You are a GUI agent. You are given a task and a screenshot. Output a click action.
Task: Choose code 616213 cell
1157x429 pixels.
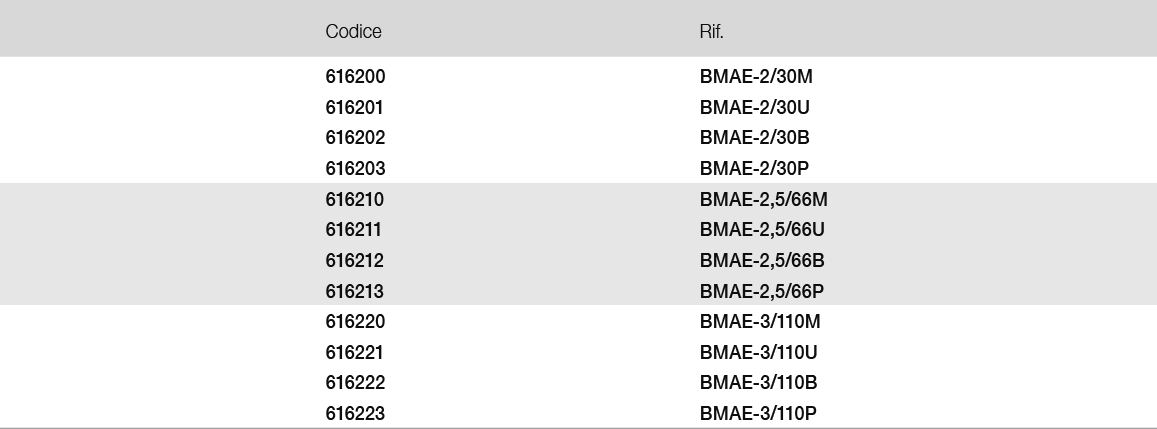(x=355, y=291)
